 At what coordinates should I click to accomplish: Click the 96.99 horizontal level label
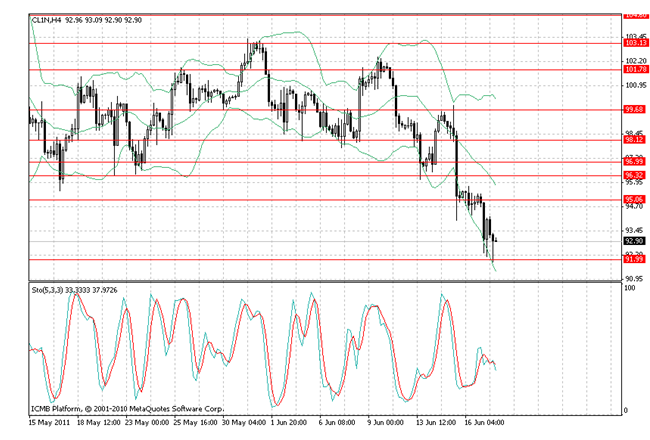coord(634,162)
